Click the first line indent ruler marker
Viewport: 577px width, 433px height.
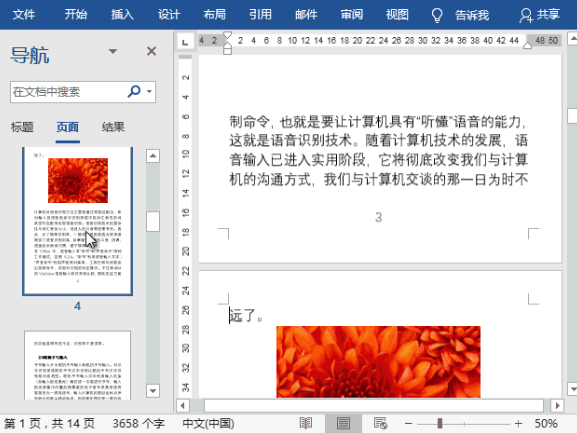[x=228, y=36]
